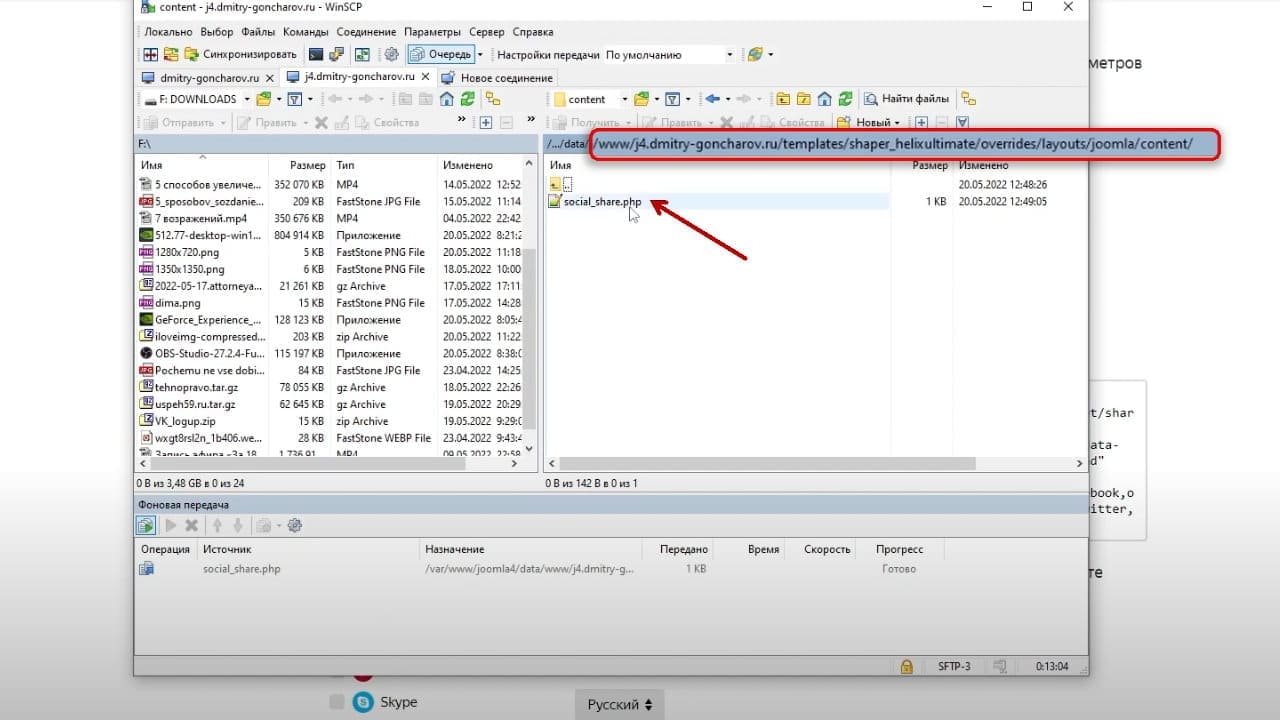Click remote panel filter icon

click(x=673, y=99)
